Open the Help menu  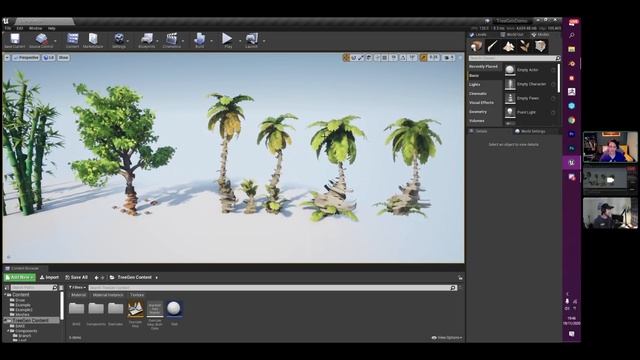point(51,29)
